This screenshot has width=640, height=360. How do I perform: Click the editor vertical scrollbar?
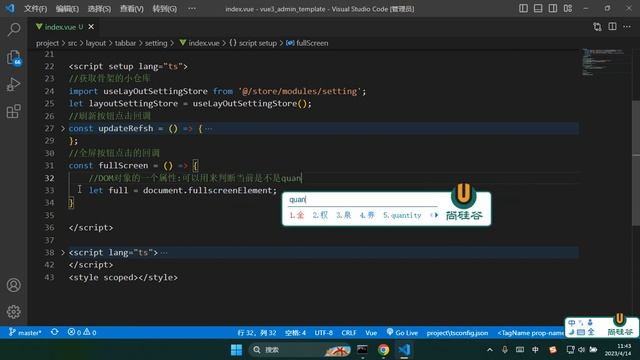pos(636,163)
